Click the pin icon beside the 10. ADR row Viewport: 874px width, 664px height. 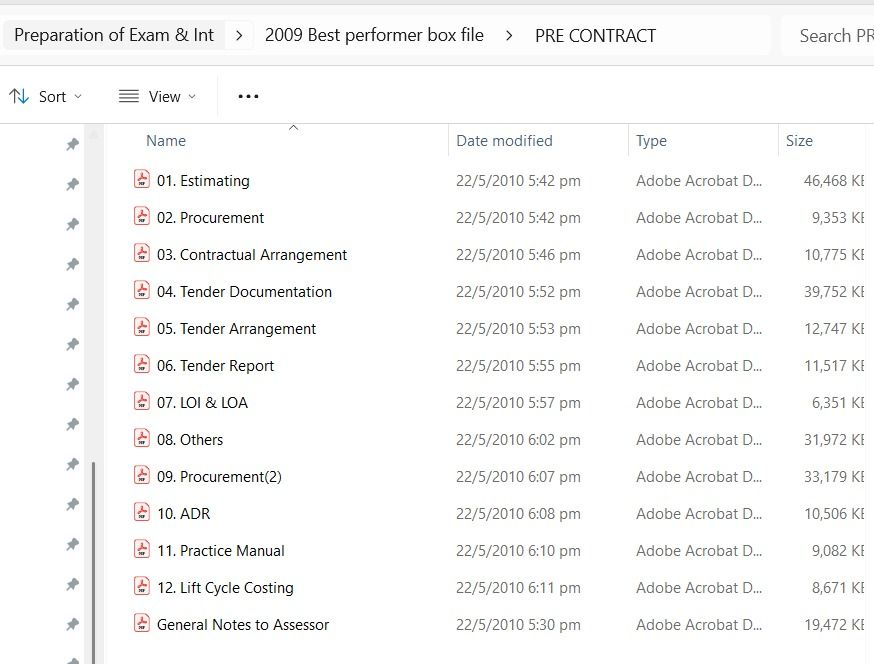coord(72,505)
